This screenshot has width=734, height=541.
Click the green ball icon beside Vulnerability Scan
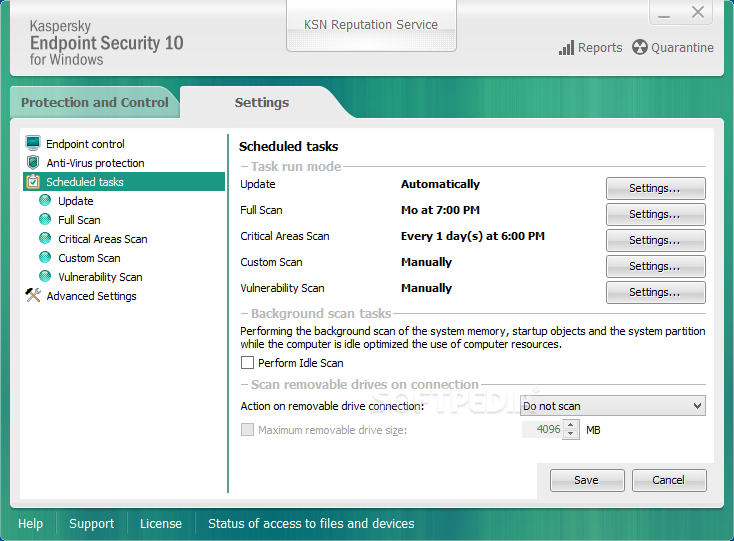[45, 277]
